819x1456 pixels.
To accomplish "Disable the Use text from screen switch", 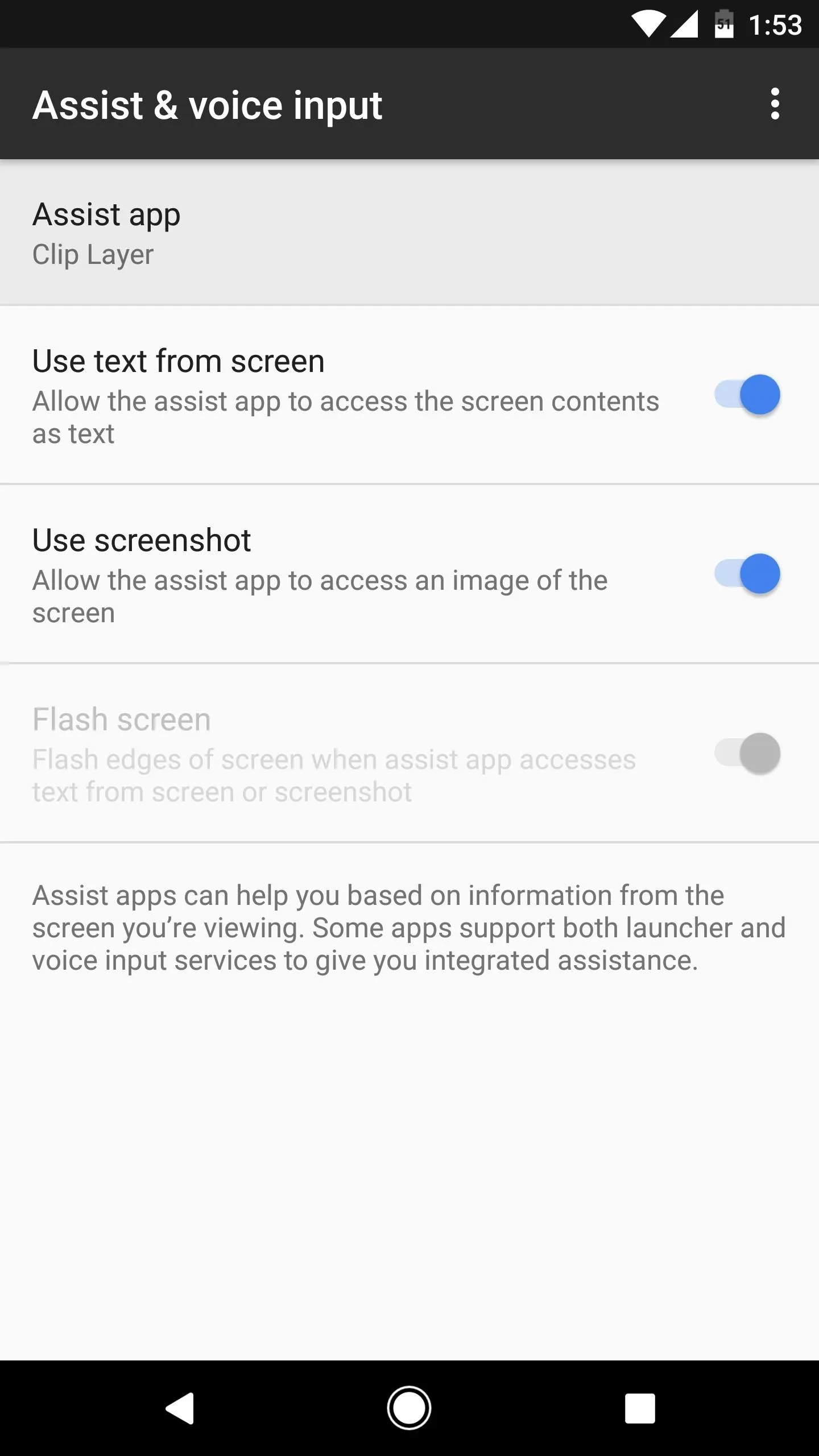I will coord(747,395).
